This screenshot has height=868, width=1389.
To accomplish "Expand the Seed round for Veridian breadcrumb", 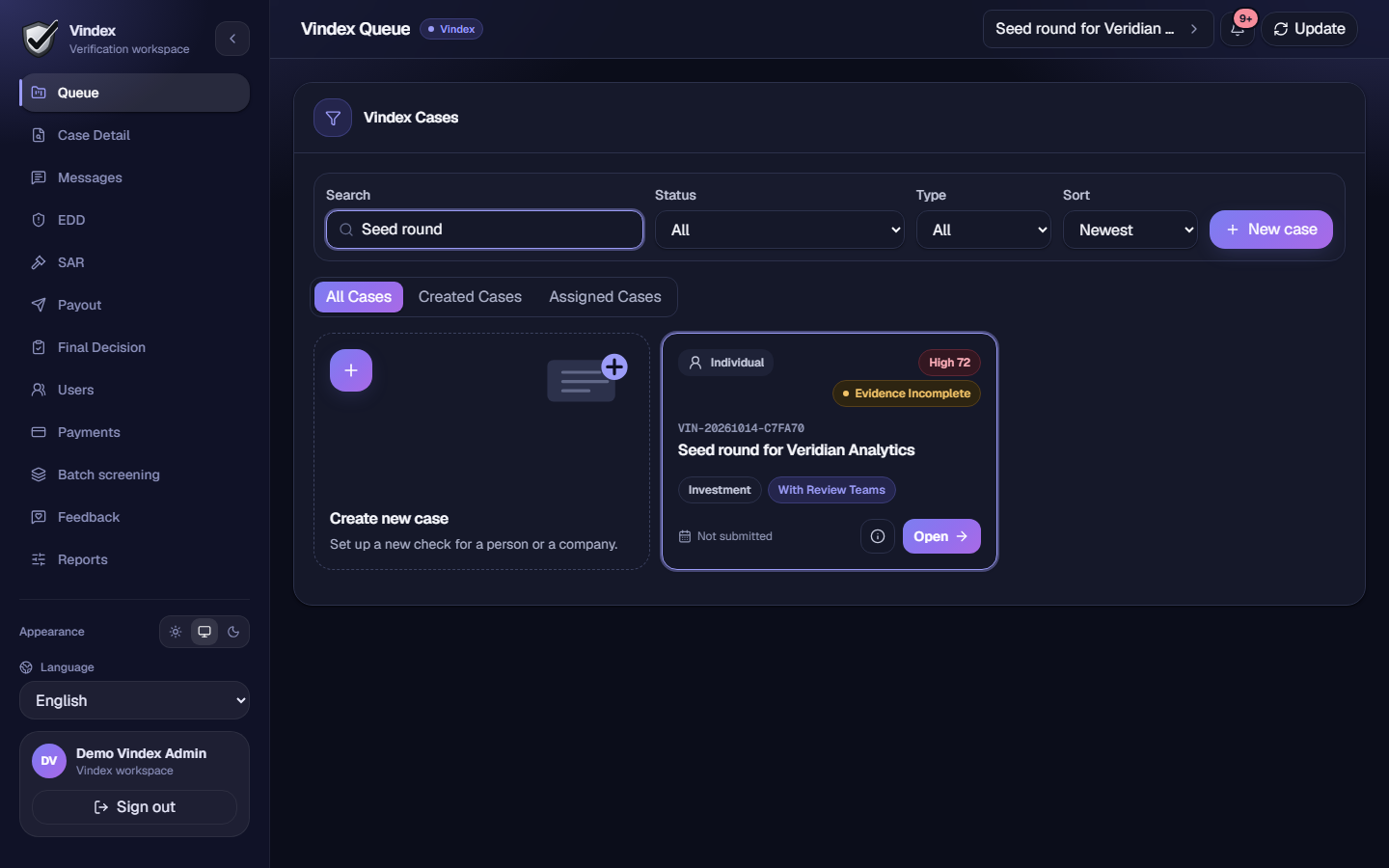I will (1098, 29).
